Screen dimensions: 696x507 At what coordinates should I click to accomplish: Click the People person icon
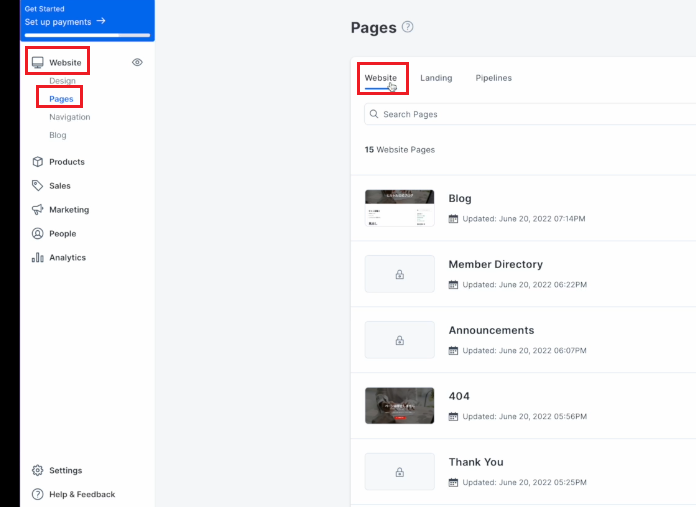(x=38, y=234)
